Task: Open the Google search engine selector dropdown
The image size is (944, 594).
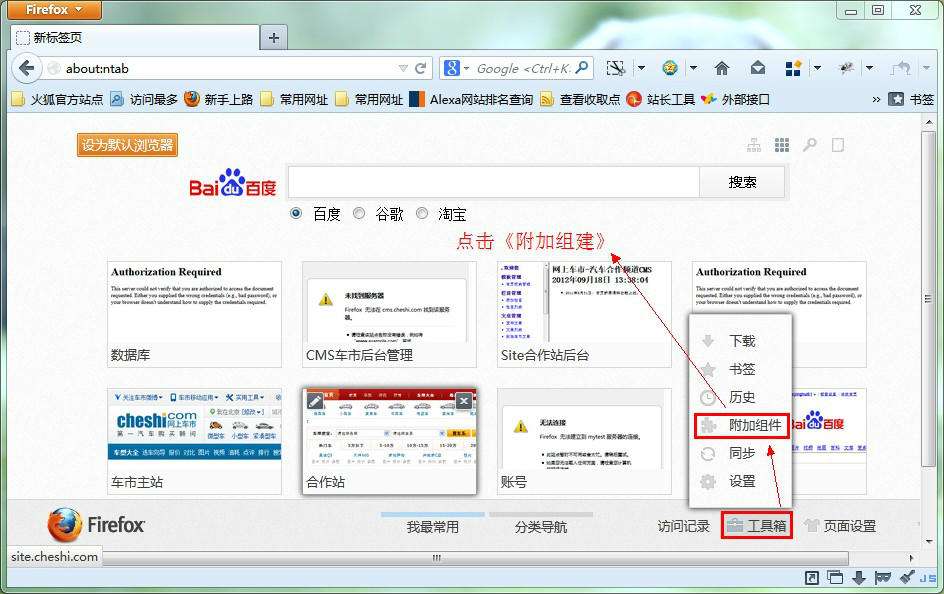Action: (457, 68)
